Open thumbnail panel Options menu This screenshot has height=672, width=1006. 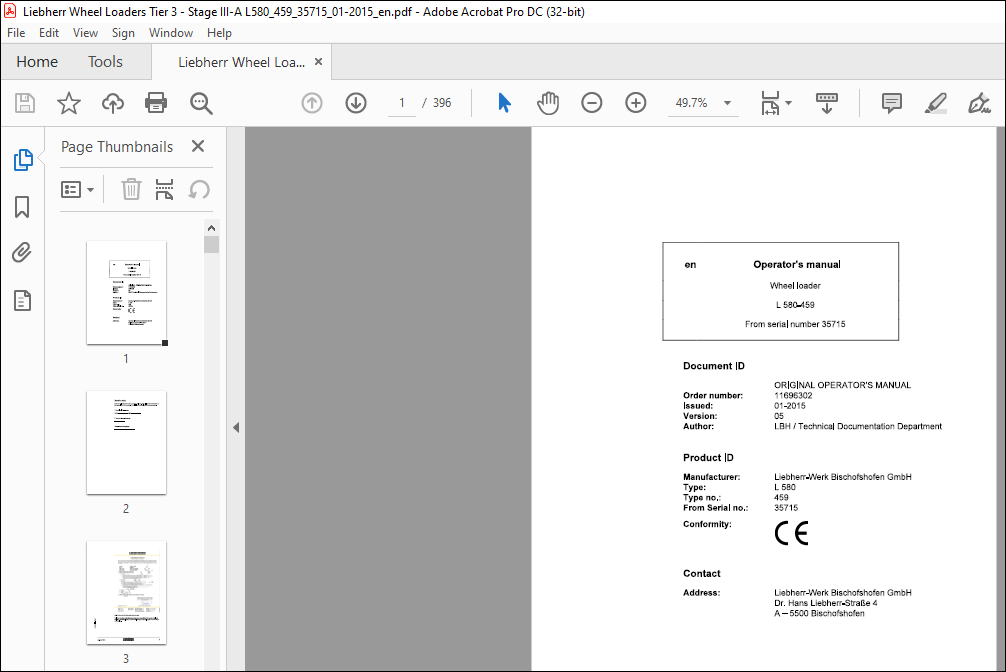77,189
